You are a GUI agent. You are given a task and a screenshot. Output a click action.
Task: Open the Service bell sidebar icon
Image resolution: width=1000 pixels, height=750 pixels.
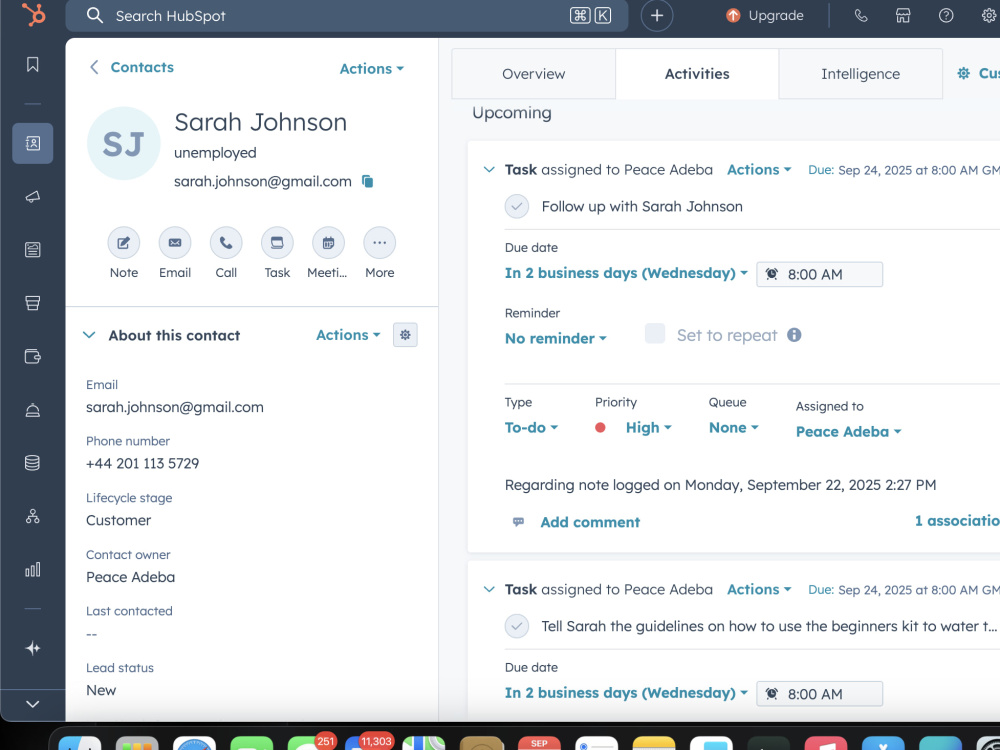(x=33, y=409)
